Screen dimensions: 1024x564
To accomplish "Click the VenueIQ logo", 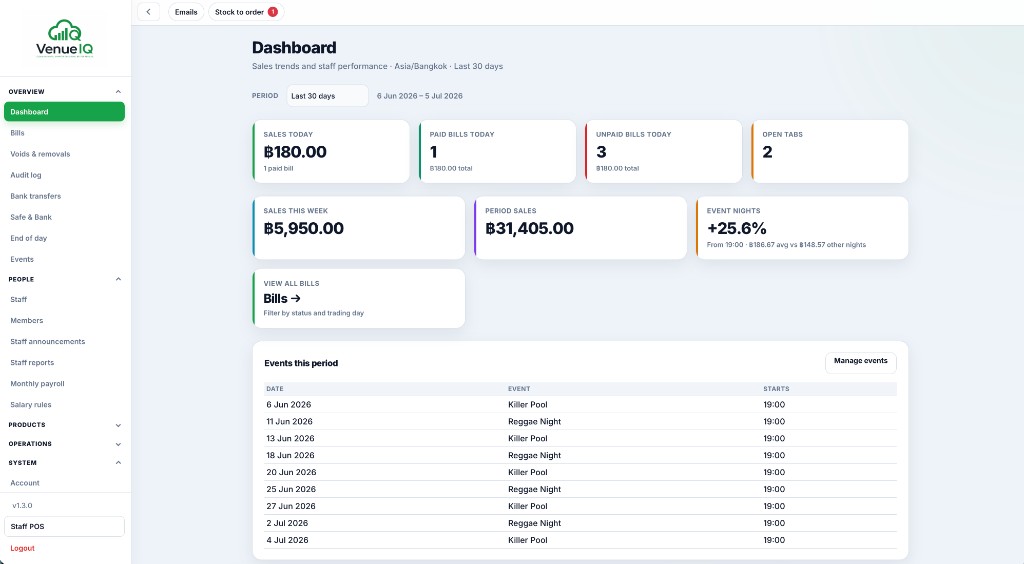I will [65, 39].
